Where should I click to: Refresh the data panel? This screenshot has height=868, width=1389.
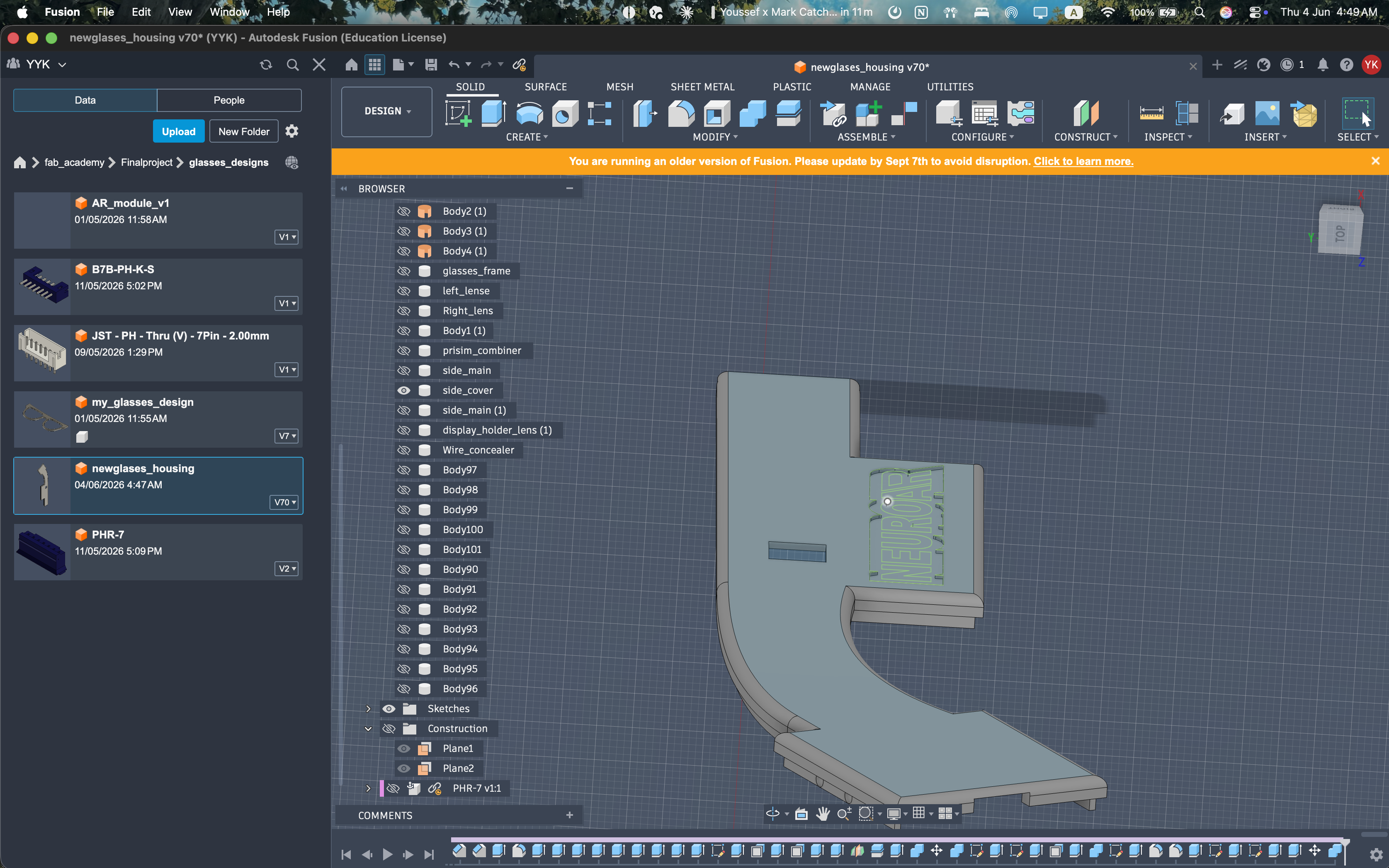[x=265, y=64]
